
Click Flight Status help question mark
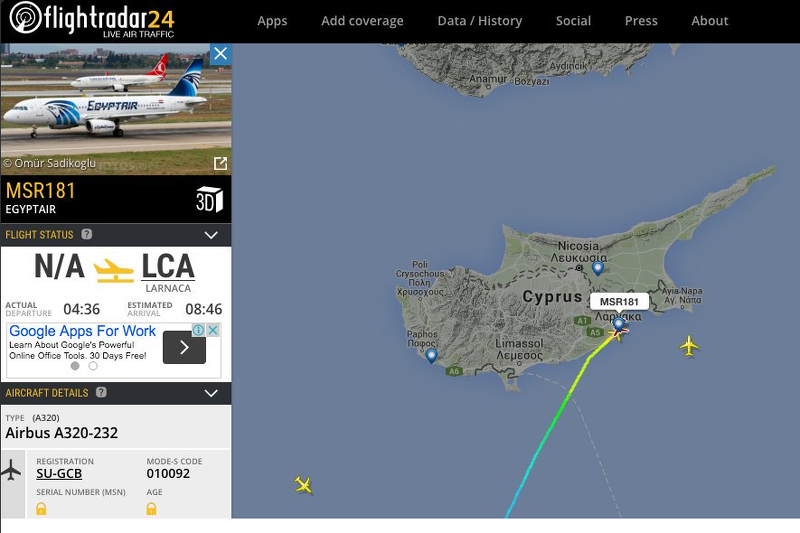(x=87, y=235)
